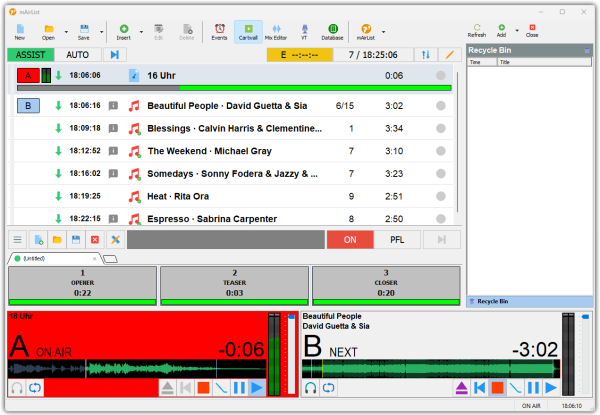
Task: Open the Database toolbar icon
Action: pyautogui.click(x=333, y=32)
